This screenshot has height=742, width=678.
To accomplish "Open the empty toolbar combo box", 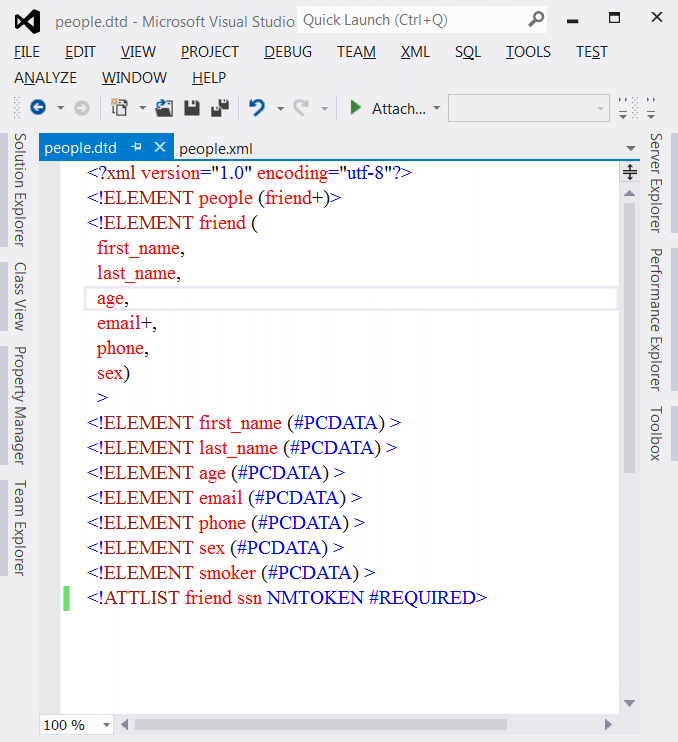I will pos(528,108).
